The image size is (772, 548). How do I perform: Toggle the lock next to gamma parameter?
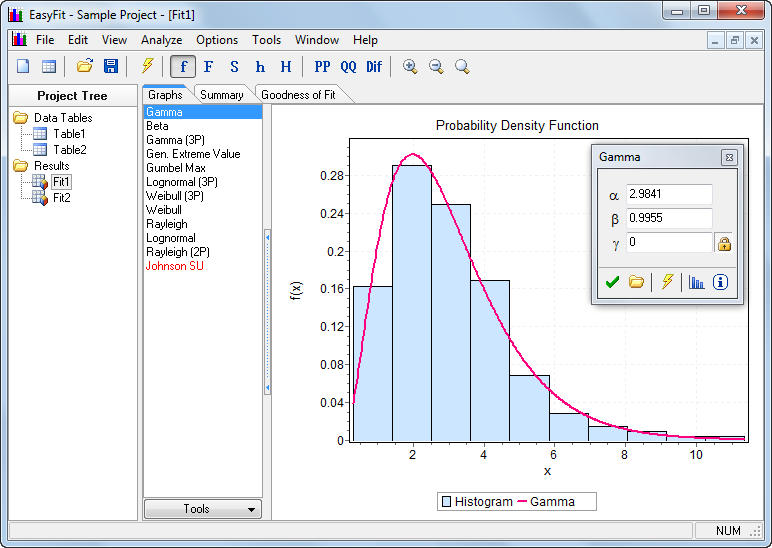(x=724, y=243)
